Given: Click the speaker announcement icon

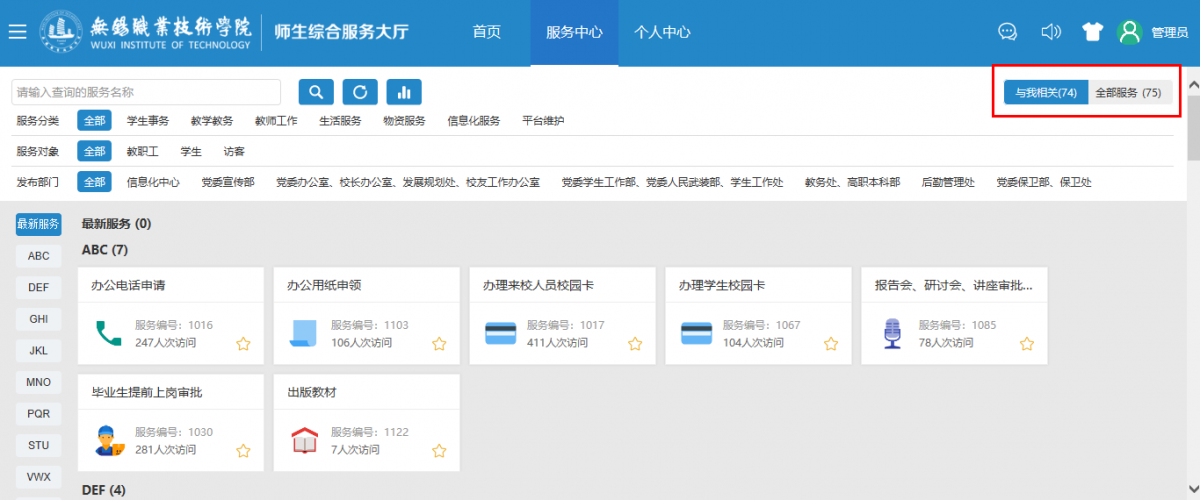Looking at the screenshot, I should pyautogui.click(x=1050, y=32).
